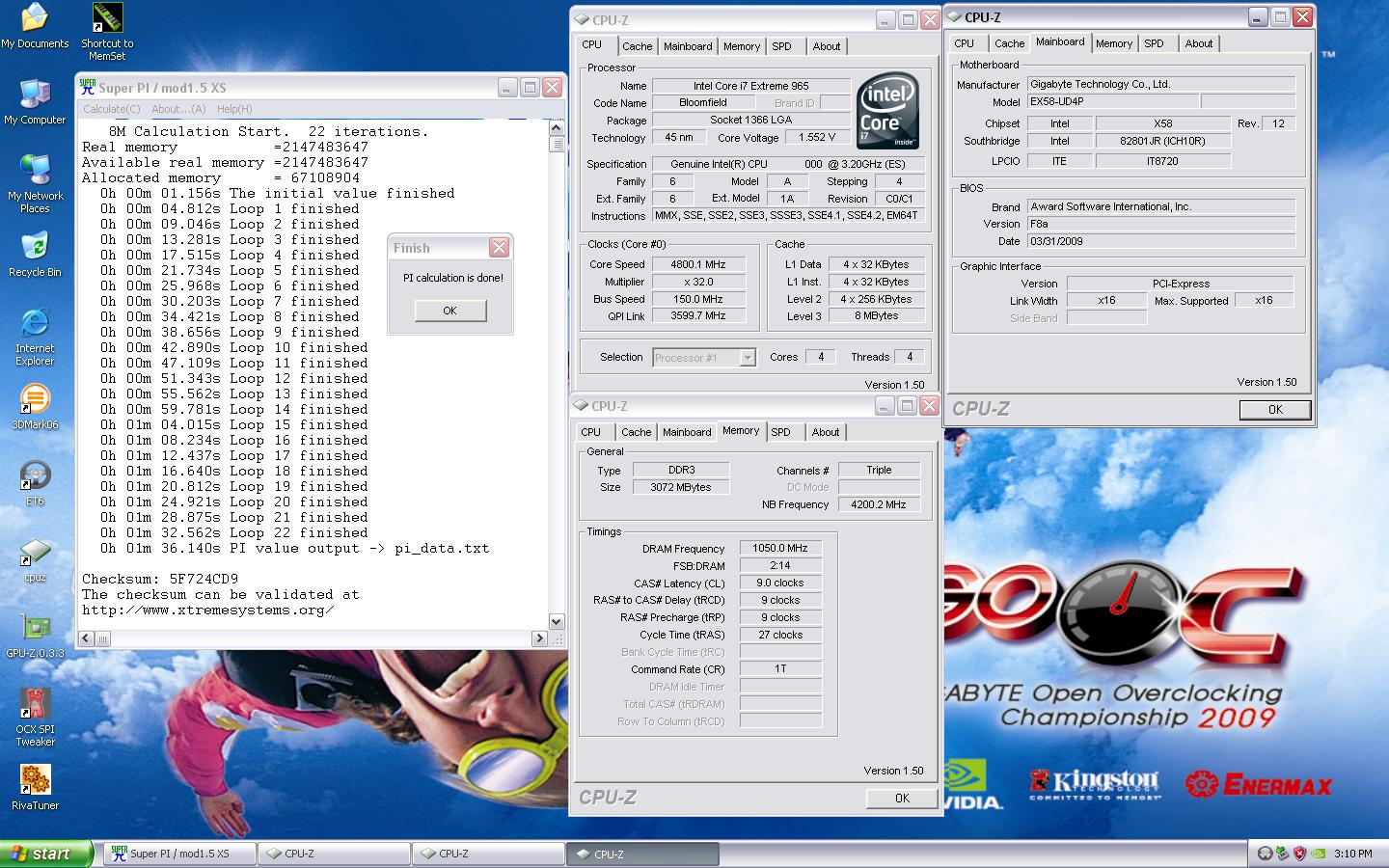Launch 3DMark06 desktop shortcut
Viewport: 1389px width, 868px height.
point(35,406)
